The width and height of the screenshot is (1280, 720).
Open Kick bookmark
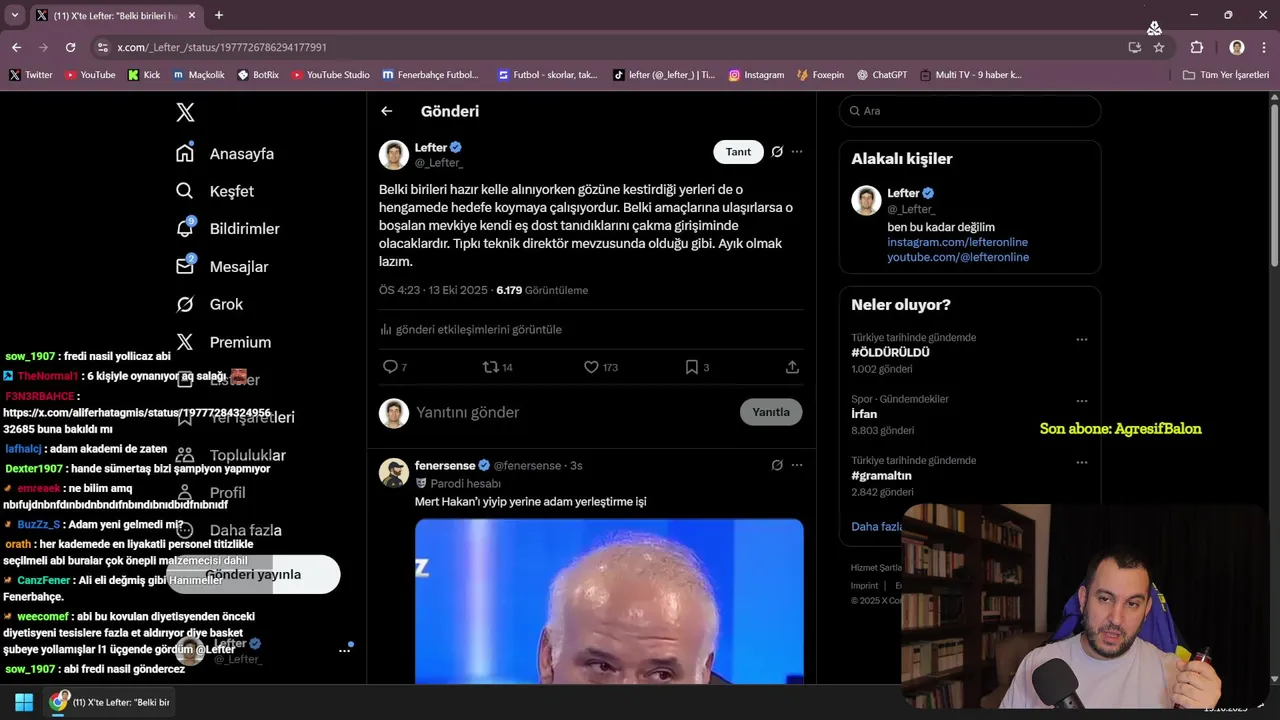[144, 75]
